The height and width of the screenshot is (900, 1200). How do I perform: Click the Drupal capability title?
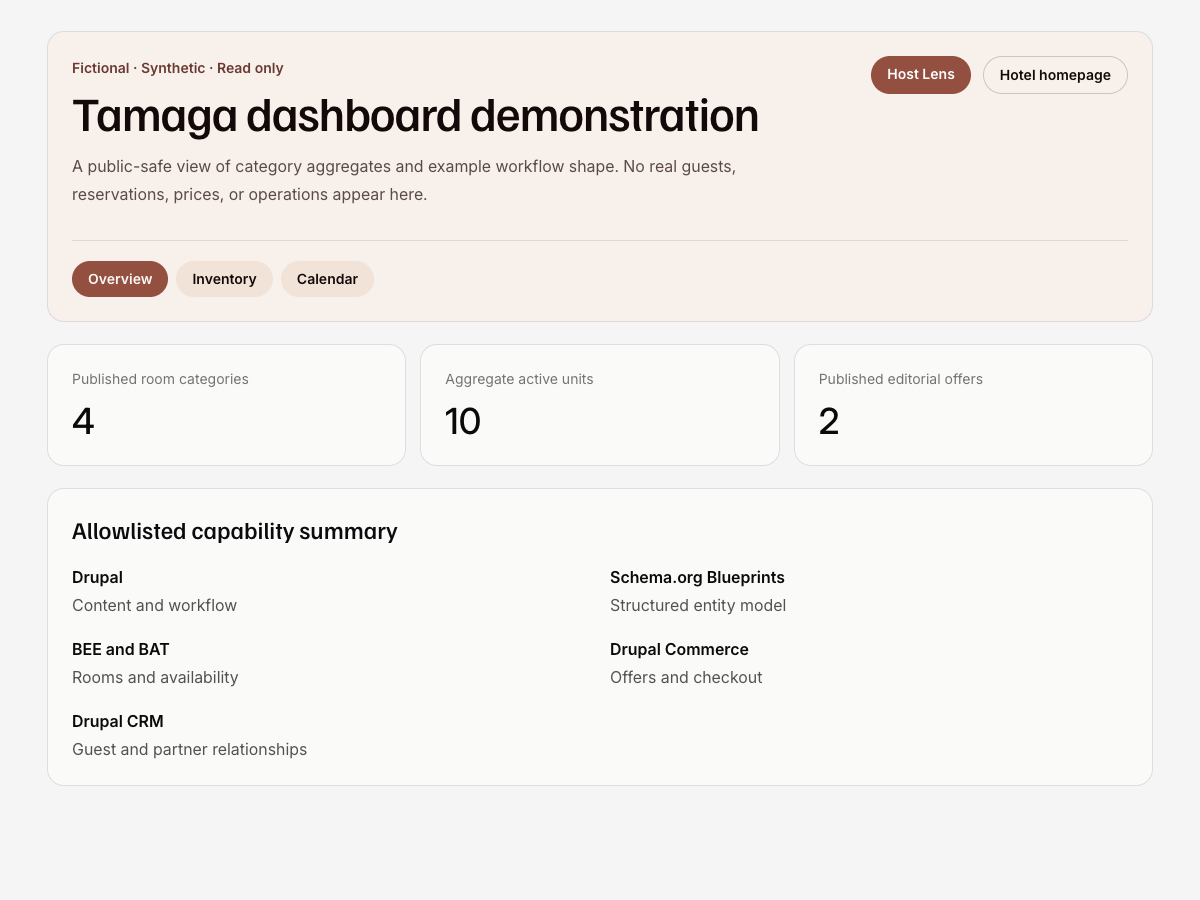tap(97, 577)
